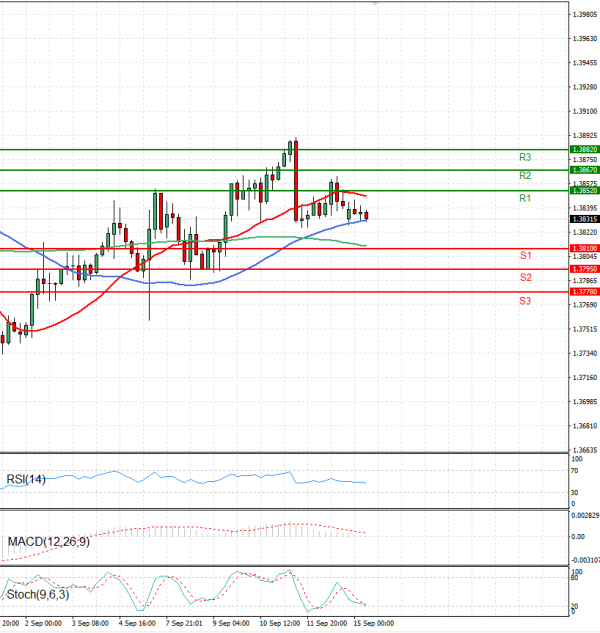Viewport: 600px width, 633px height.
Task: Click the R2 resistance label
Action: tap(525, 176)
